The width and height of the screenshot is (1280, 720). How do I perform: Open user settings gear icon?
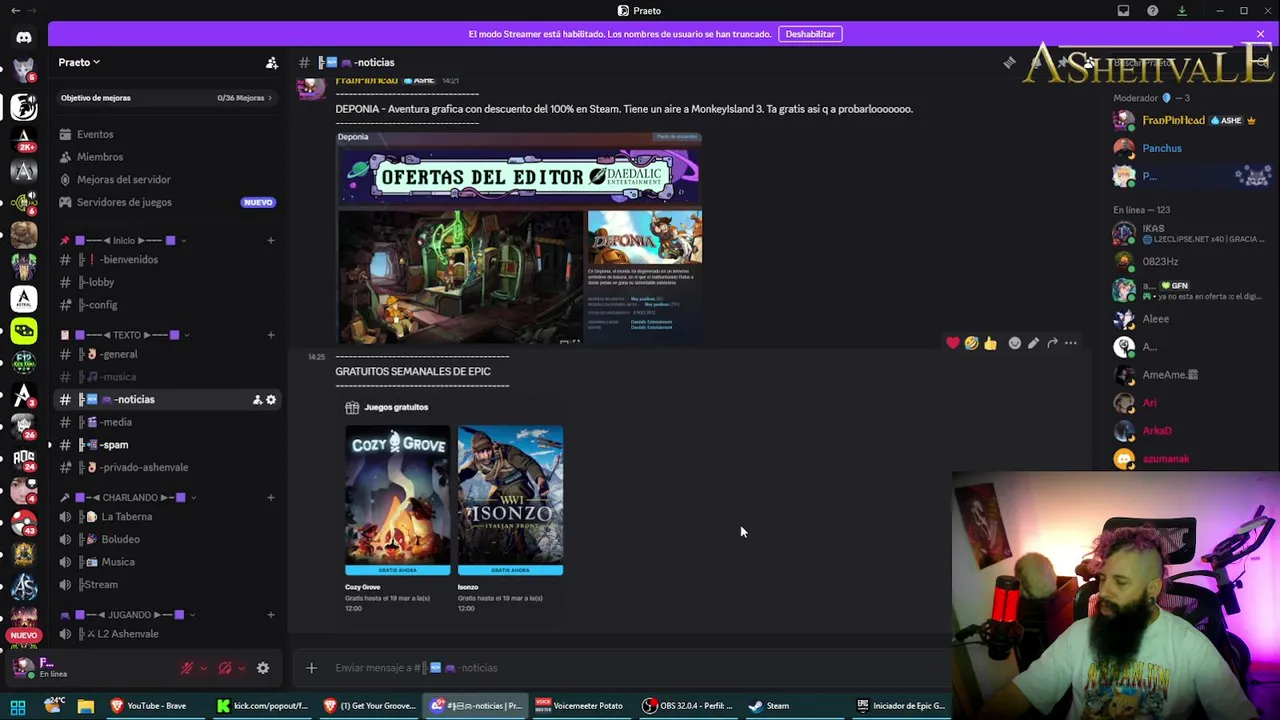[x=263, y=668]
